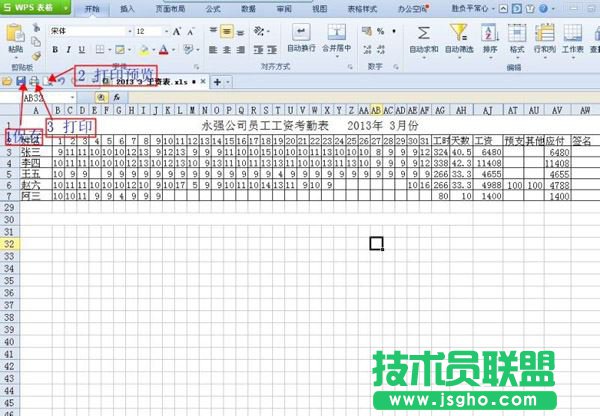The image size is (600, 416).
Task: Open the WPS 表格 application menu
Action: click(35, 7)
